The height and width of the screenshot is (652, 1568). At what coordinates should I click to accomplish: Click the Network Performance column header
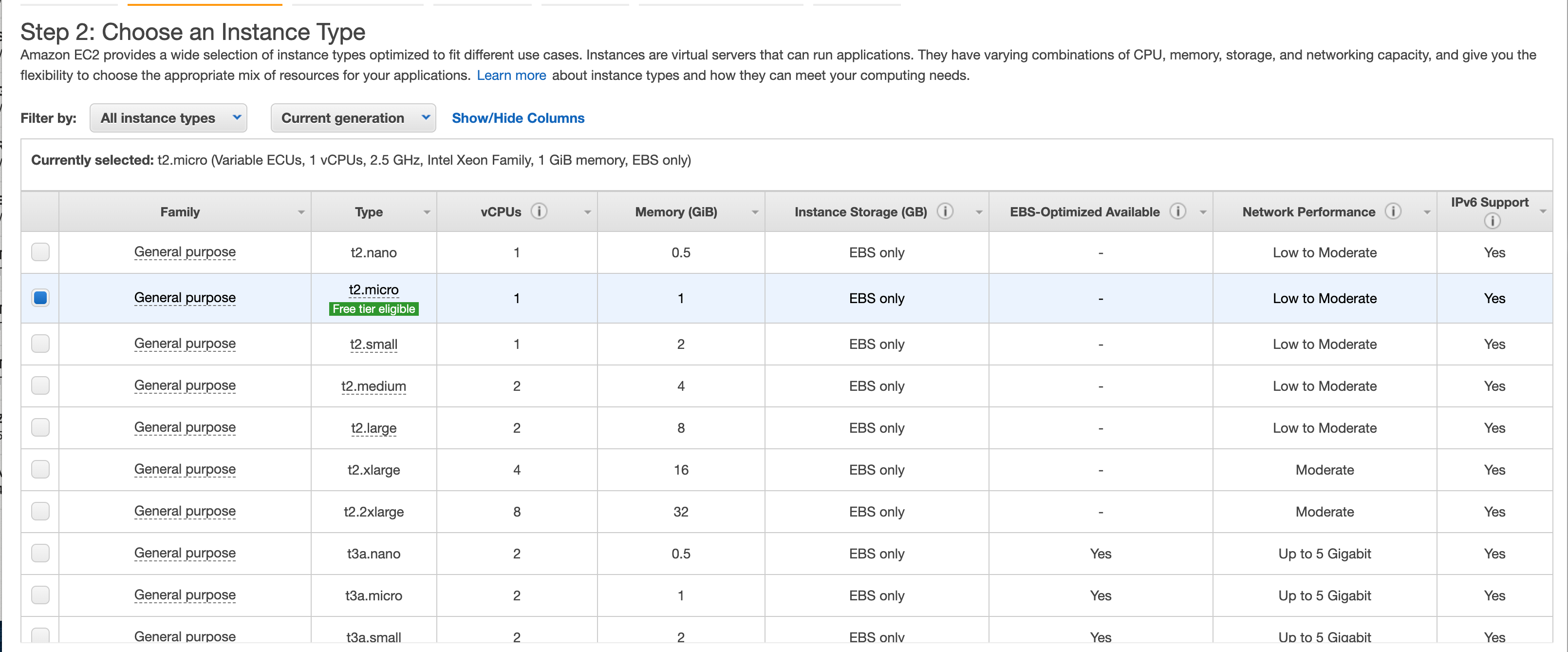[1308, 212]
